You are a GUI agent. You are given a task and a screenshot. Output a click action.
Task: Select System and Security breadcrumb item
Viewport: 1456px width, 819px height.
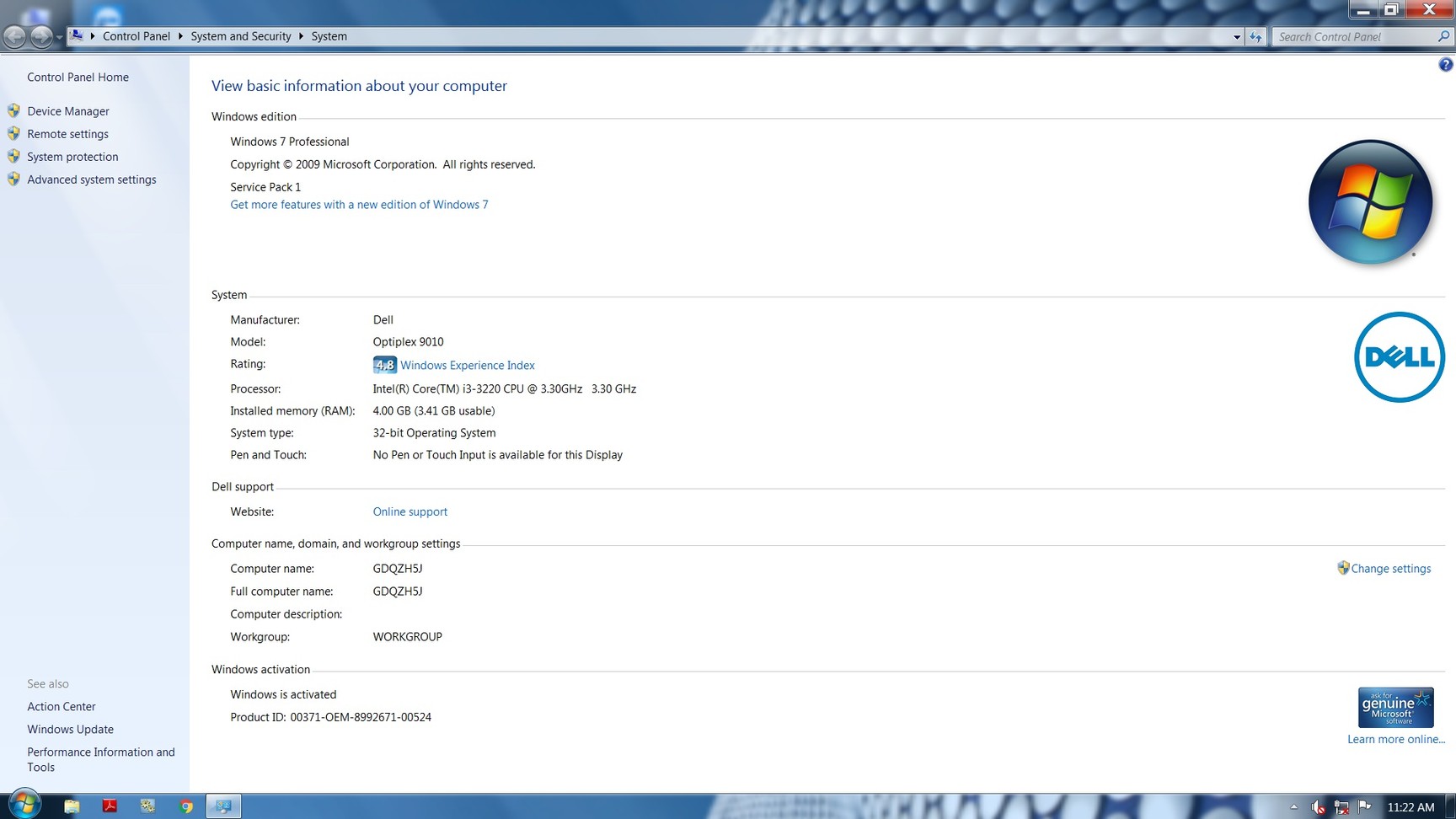coord(240,36)
